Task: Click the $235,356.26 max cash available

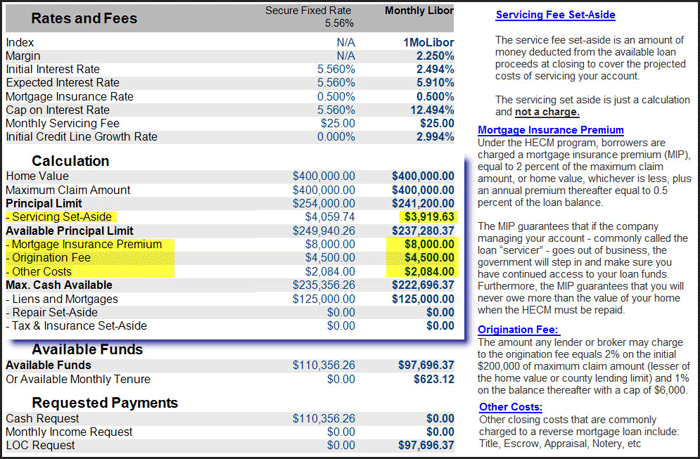Action: [324, 285]
